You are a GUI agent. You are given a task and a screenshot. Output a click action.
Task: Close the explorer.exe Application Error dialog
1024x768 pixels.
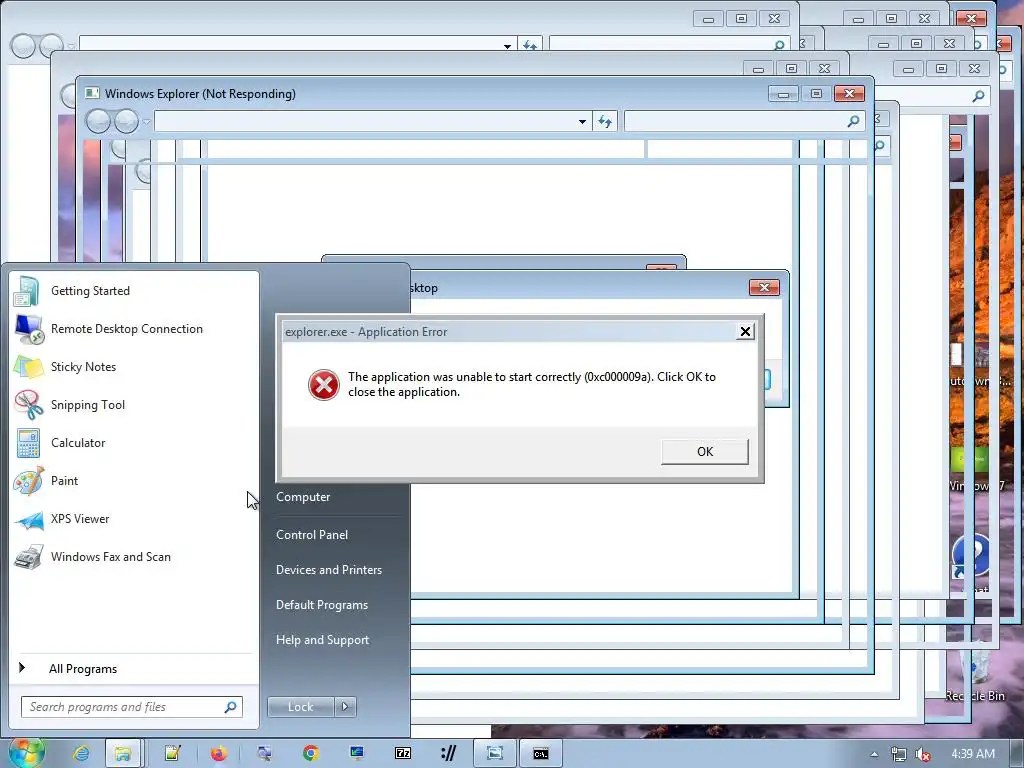(x=744, y=332)
